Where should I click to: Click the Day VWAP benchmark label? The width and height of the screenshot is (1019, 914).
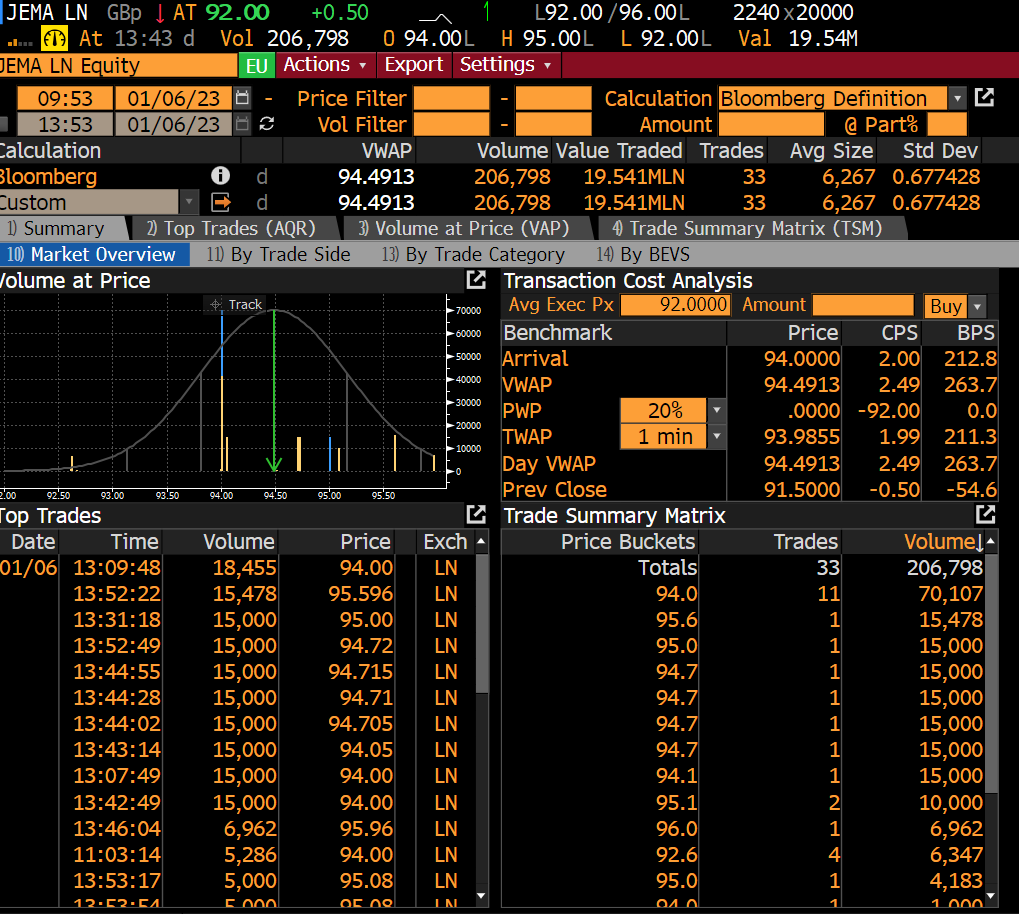[548, 464]
